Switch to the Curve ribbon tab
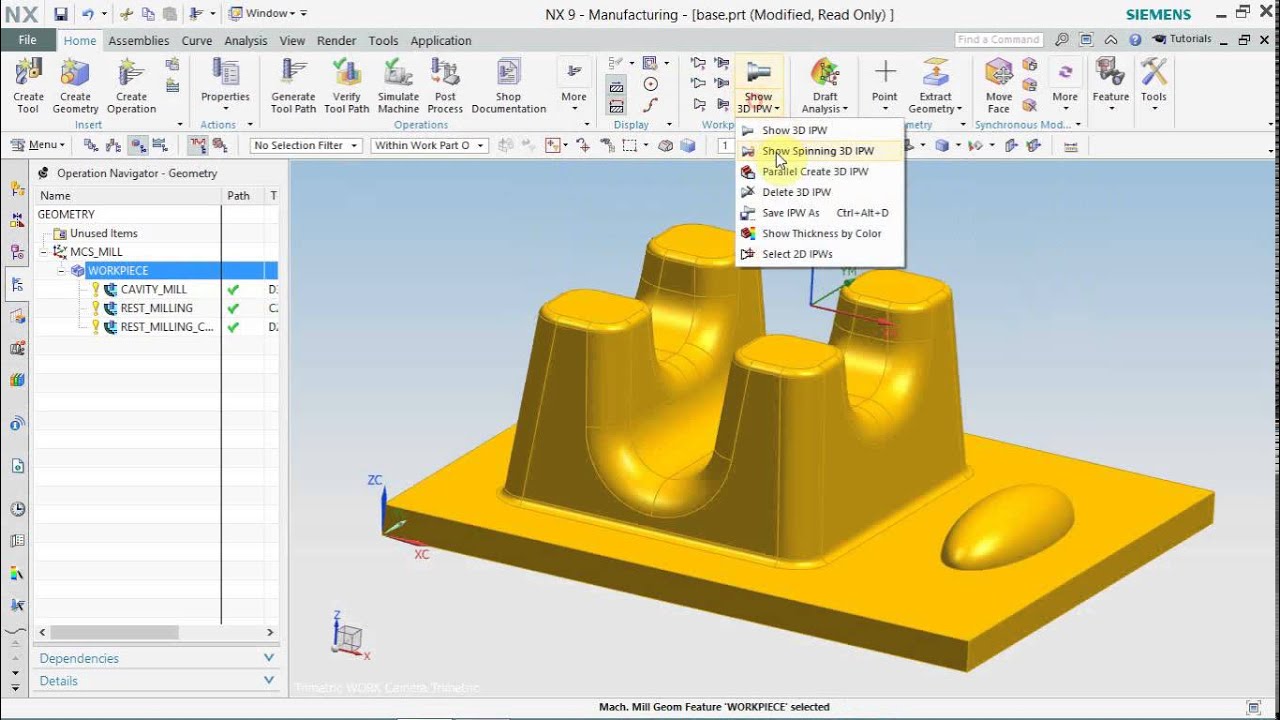 (196, 41)
